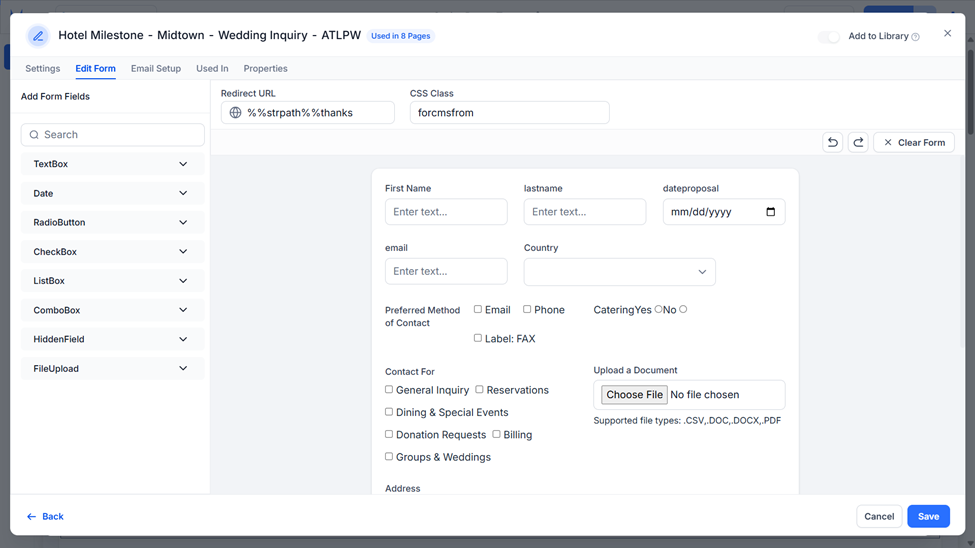
Task: Check the Label: FAX box
Action: pyautogui.click(x=478, y=338)
